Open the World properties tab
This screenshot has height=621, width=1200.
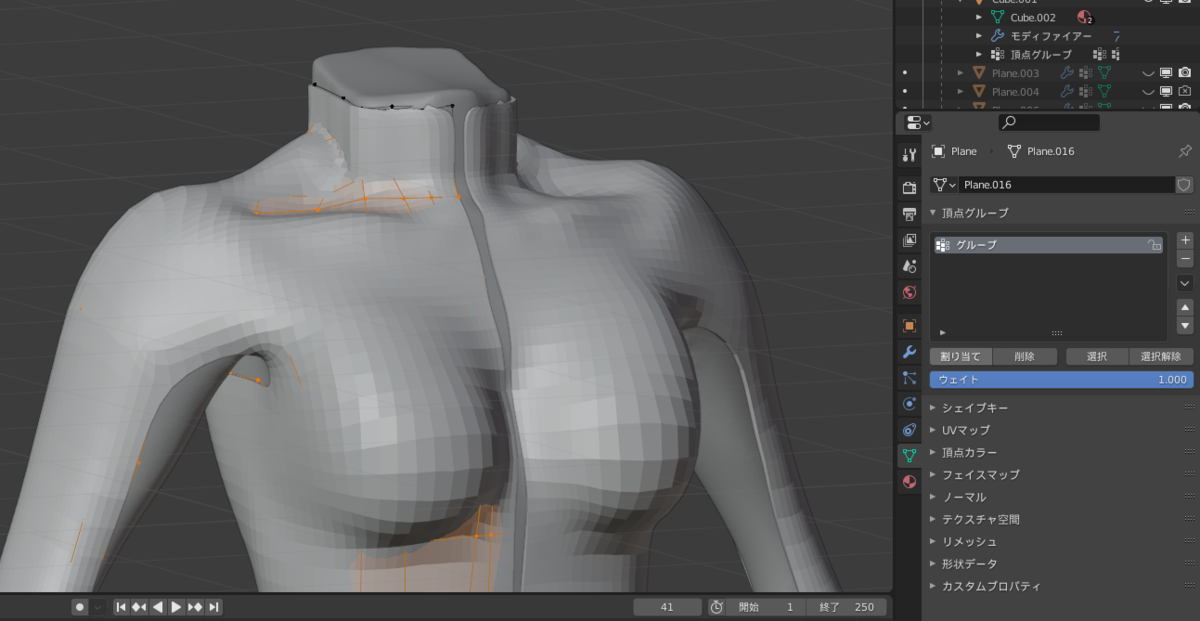(x=909, y=292)
